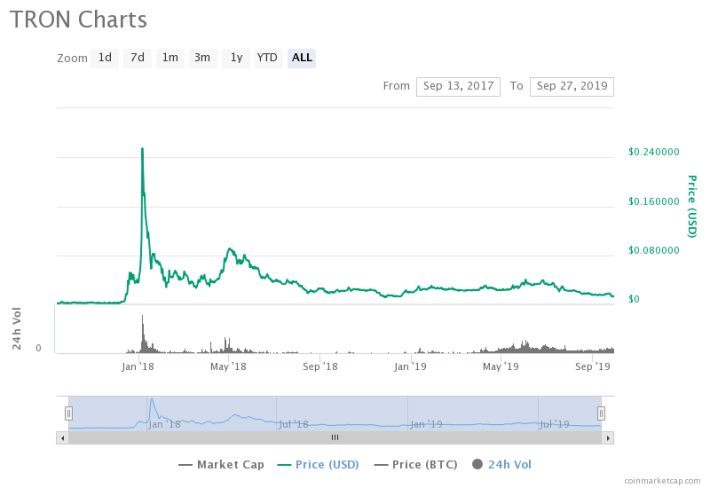Click the navigator scroll left arrow
Viewport: 710px width, 488px height.
point(62,438)
